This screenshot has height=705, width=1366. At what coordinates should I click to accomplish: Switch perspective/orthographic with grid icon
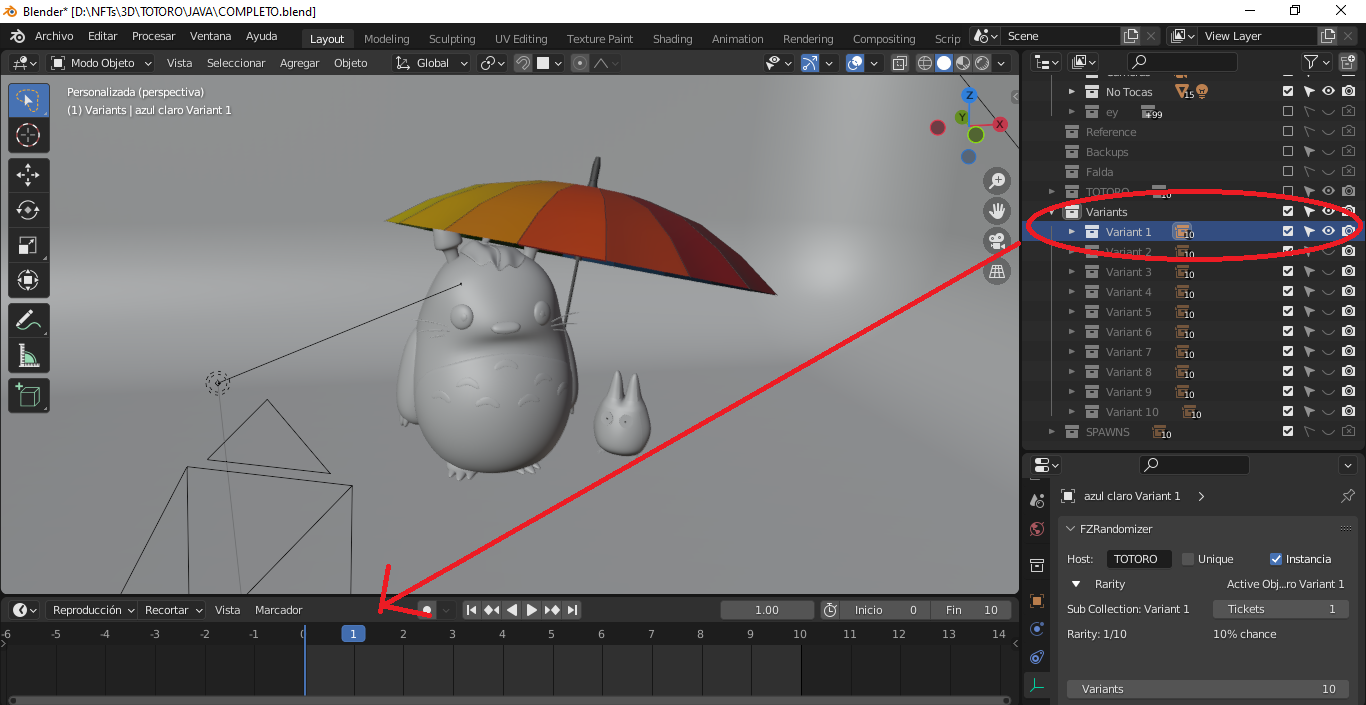point(997,271)
